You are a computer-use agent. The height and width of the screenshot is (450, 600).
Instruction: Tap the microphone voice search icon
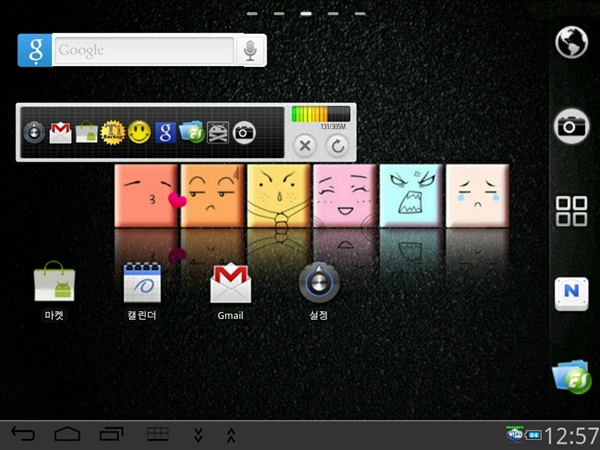[250, 50]
